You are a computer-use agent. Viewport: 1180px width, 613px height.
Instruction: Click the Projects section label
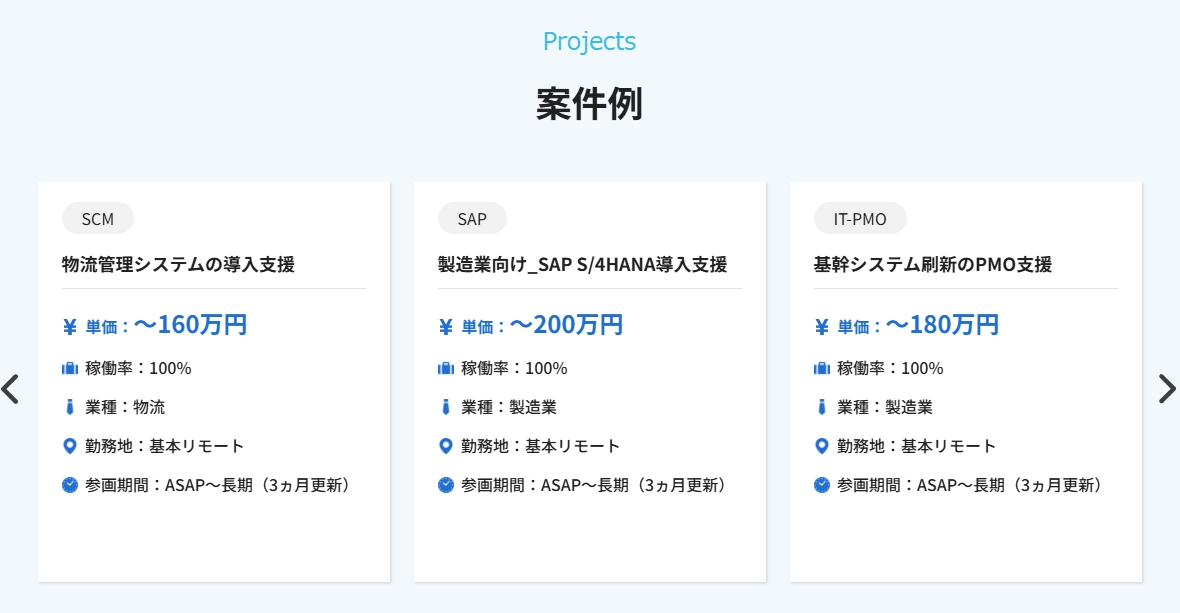click(x=589, y=42)
